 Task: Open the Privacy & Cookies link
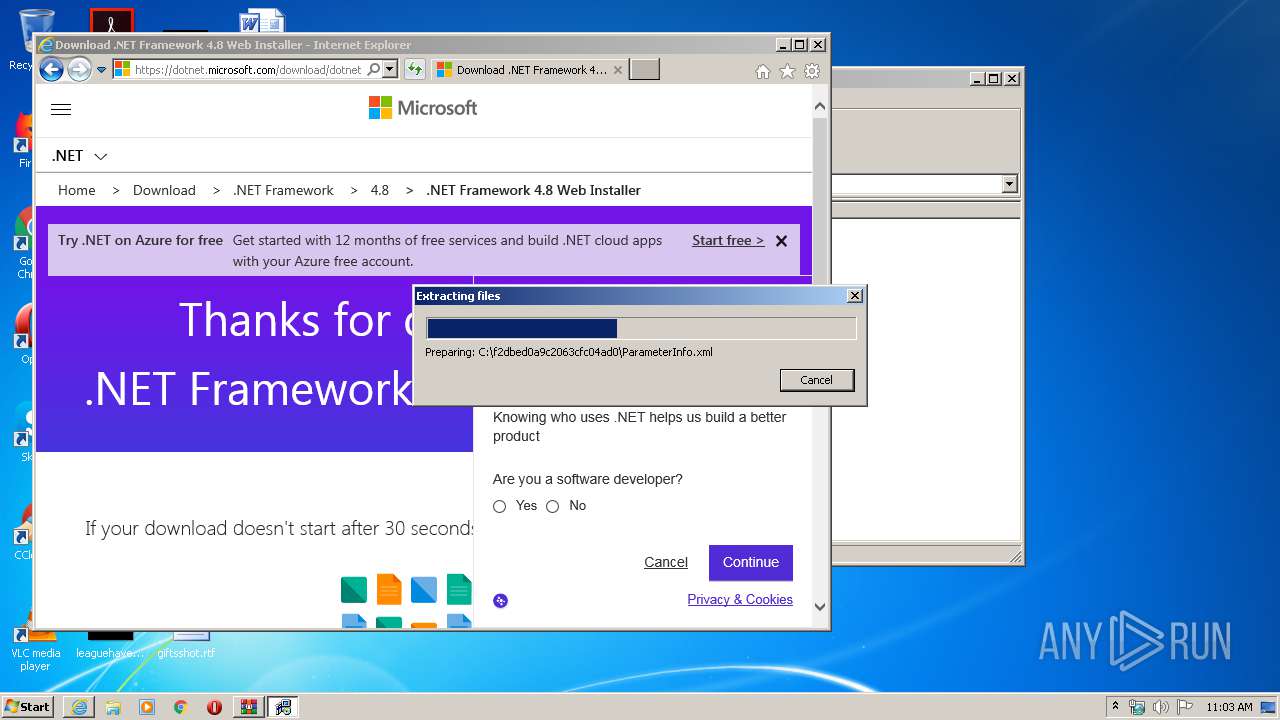740,599
